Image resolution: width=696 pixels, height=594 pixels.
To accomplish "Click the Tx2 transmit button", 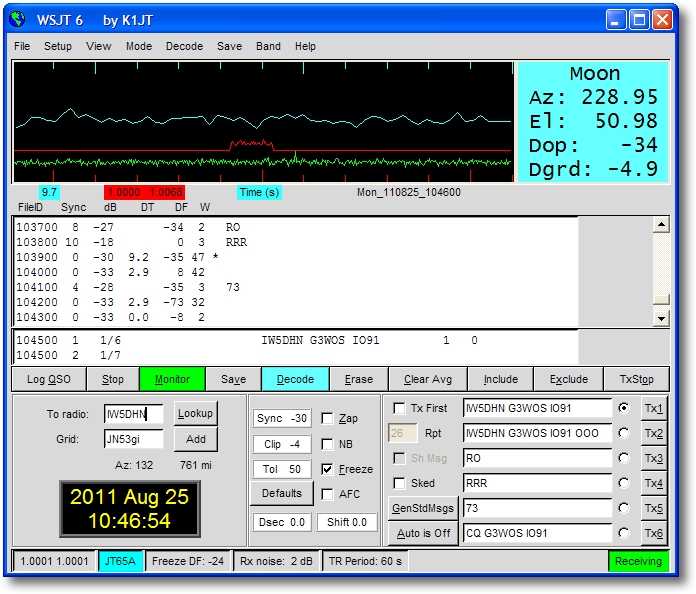I will point(654,433).
